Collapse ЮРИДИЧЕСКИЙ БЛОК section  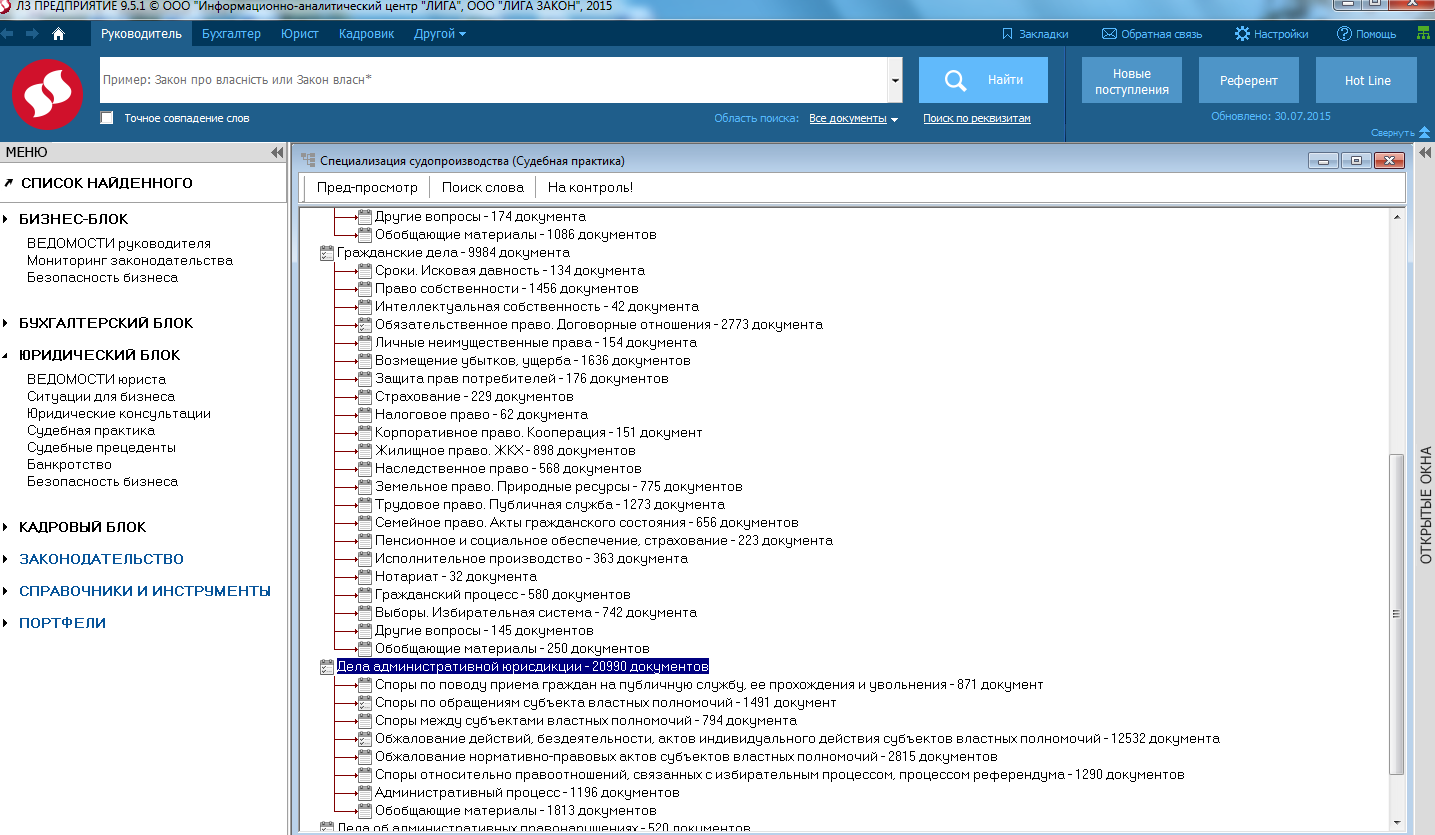click(6, 355)
